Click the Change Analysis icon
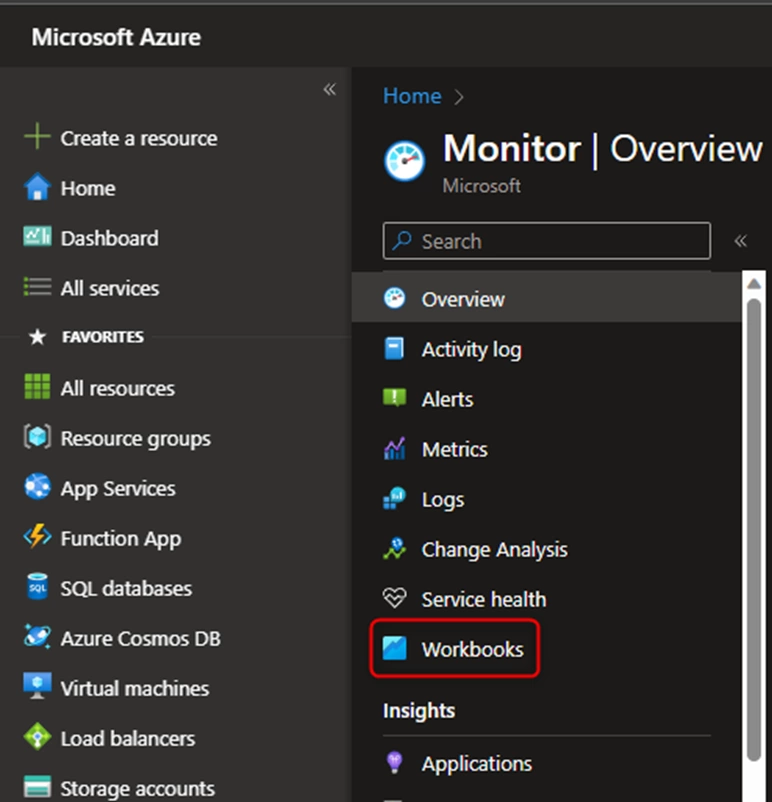The height and width of the screenshot is (802, 772). point(394,548)
